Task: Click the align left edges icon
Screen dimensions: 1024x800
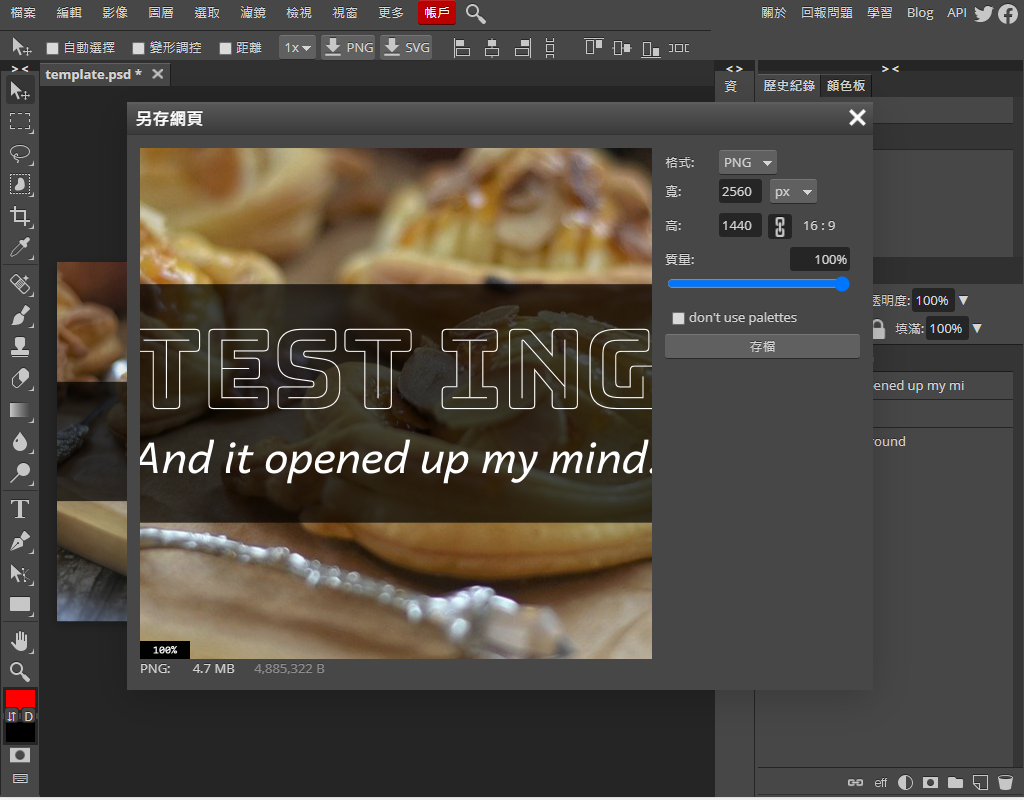Action: point(462,48)
